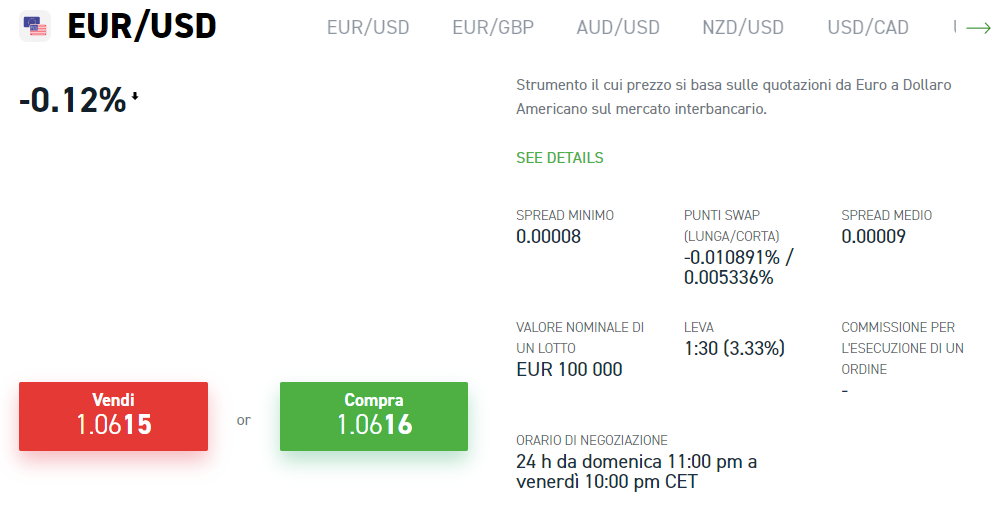Image resolution: width=1004 pixels, height=508 pixels.
Task: Click the EUR 100 000 lot value
Action: click(569, 370)
